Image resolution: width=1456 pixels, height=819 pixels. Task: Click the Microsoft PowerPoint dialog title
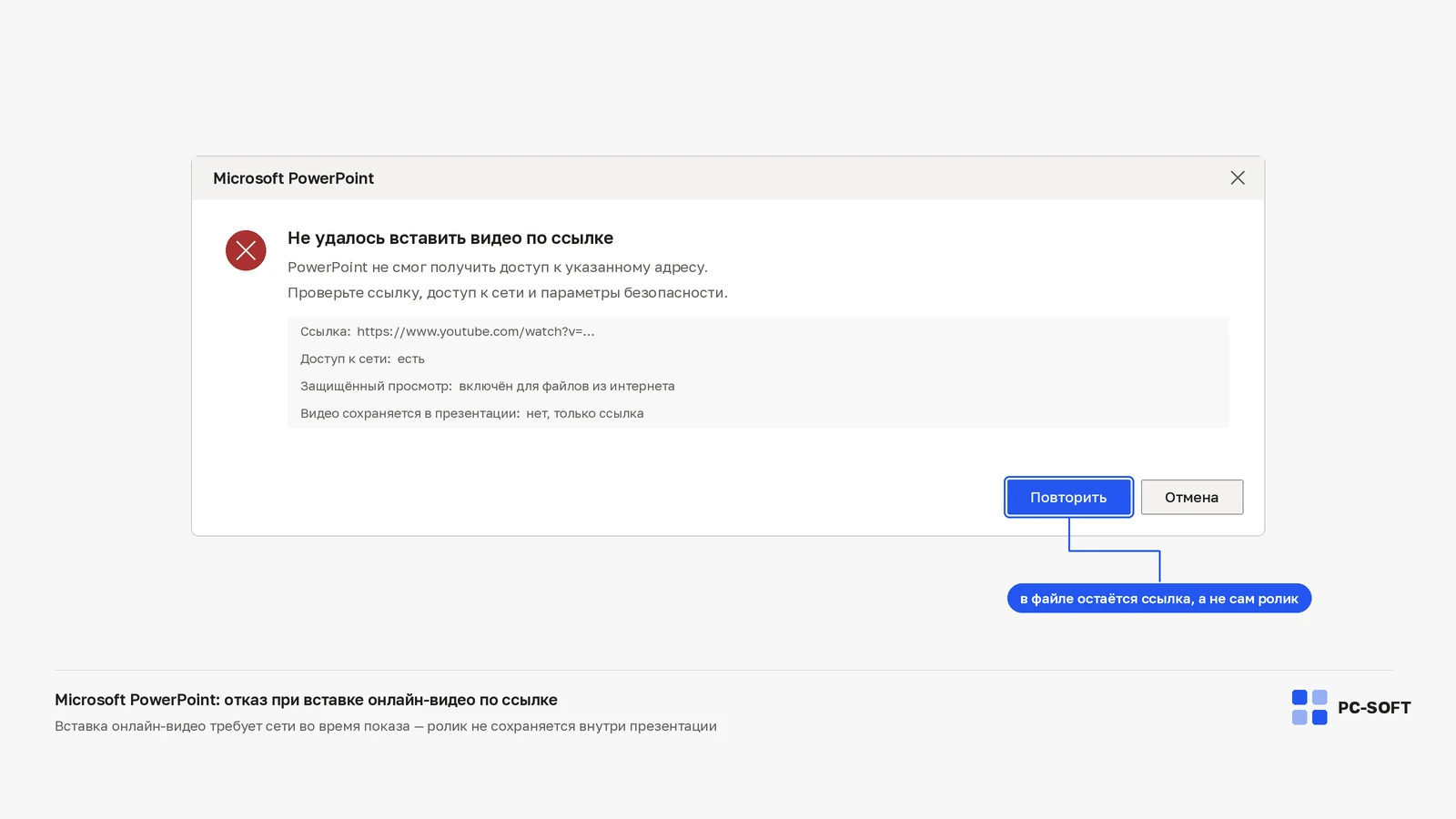293,178
